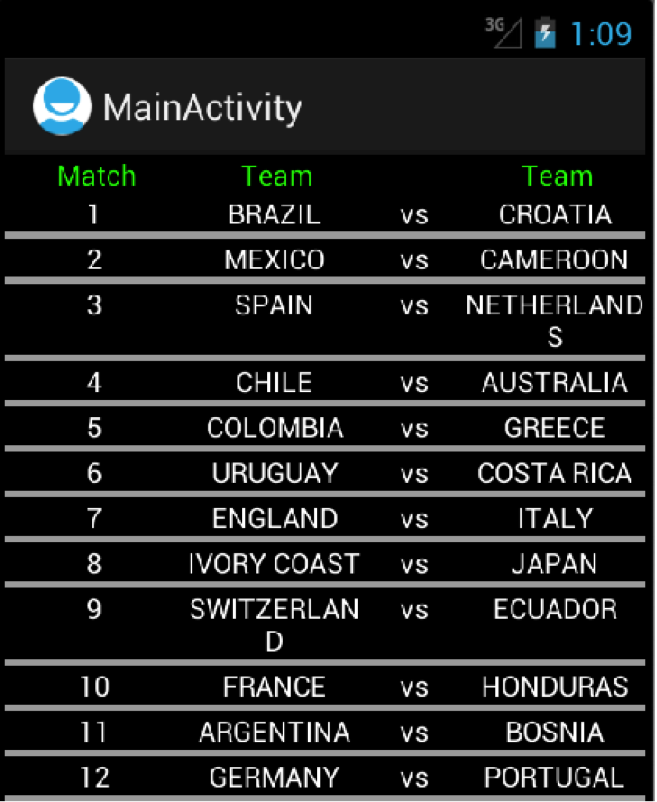Select the SPAIN row entry
This screenshot has height=802, width=657.
(274, 305)
